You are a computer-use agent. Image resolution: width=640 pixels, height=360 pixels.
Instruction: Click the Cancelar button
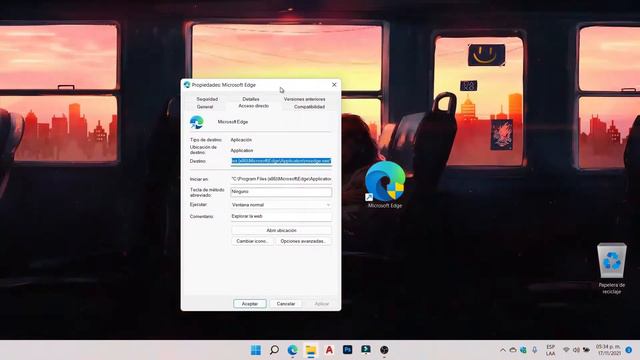tap(286, 304)
